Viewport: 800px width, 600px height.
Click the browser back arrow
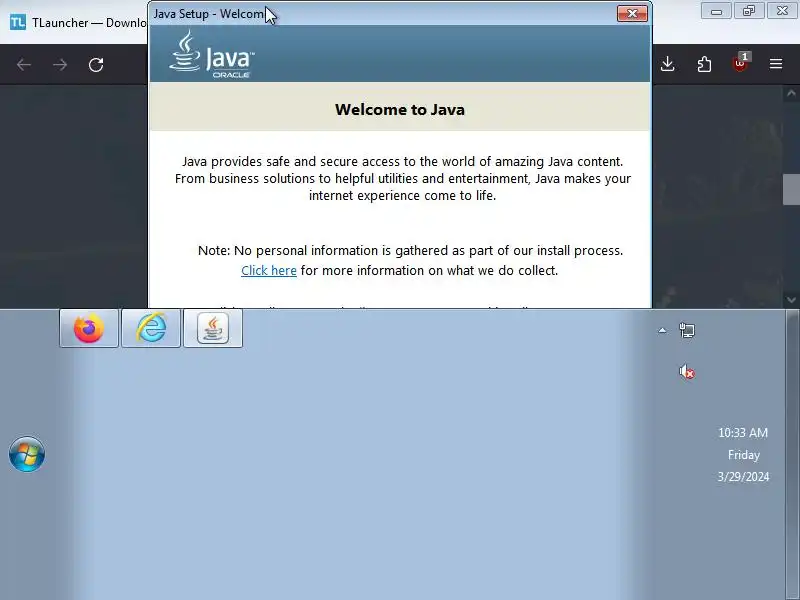pyautogui.click(x=24, y=65)
